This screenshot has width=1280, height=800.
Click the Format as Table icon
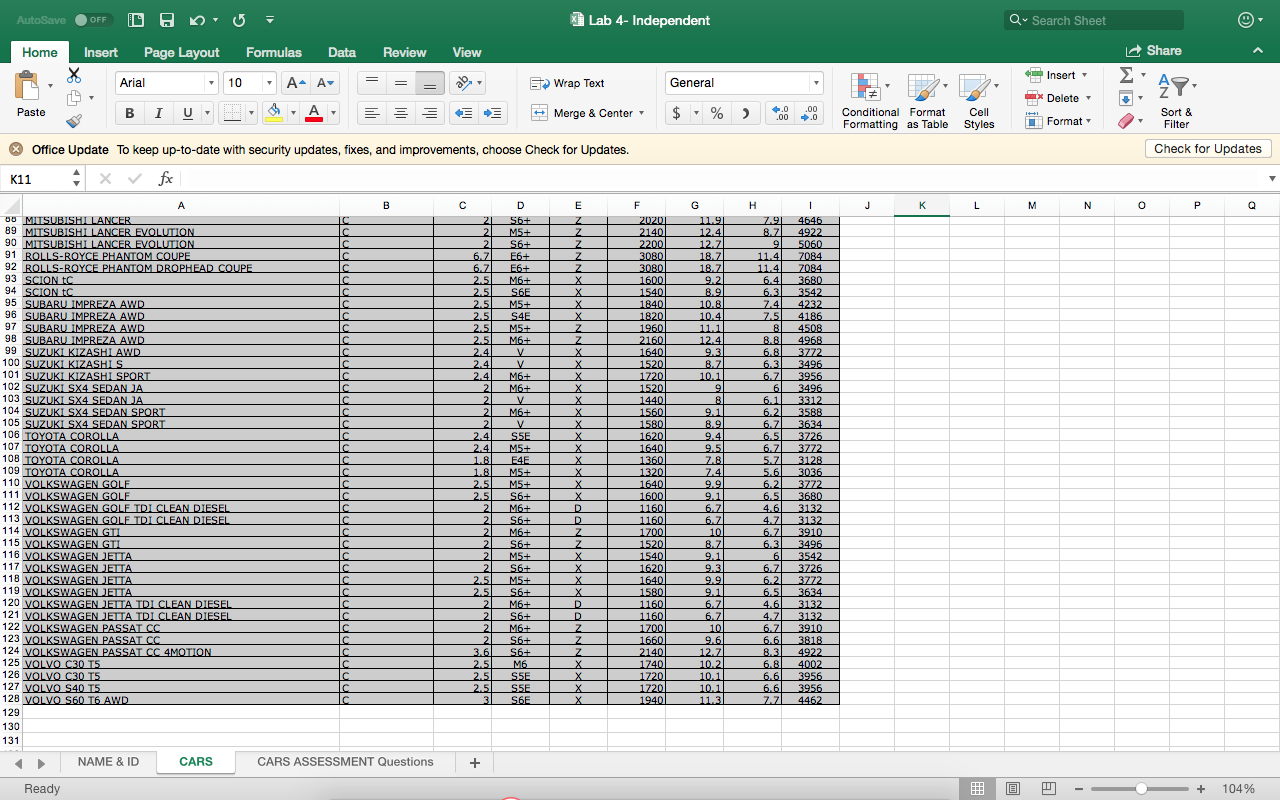pos(927,101)
